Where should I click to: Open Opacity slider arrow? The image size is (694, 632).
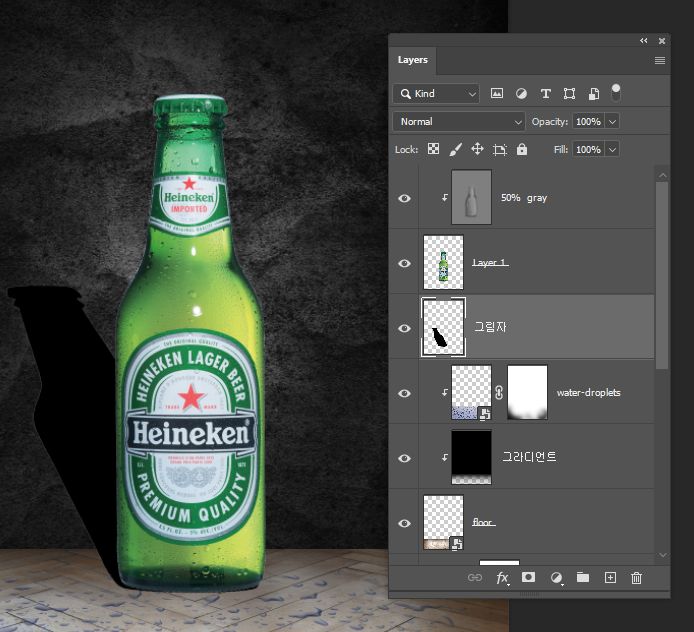point(612,121)
